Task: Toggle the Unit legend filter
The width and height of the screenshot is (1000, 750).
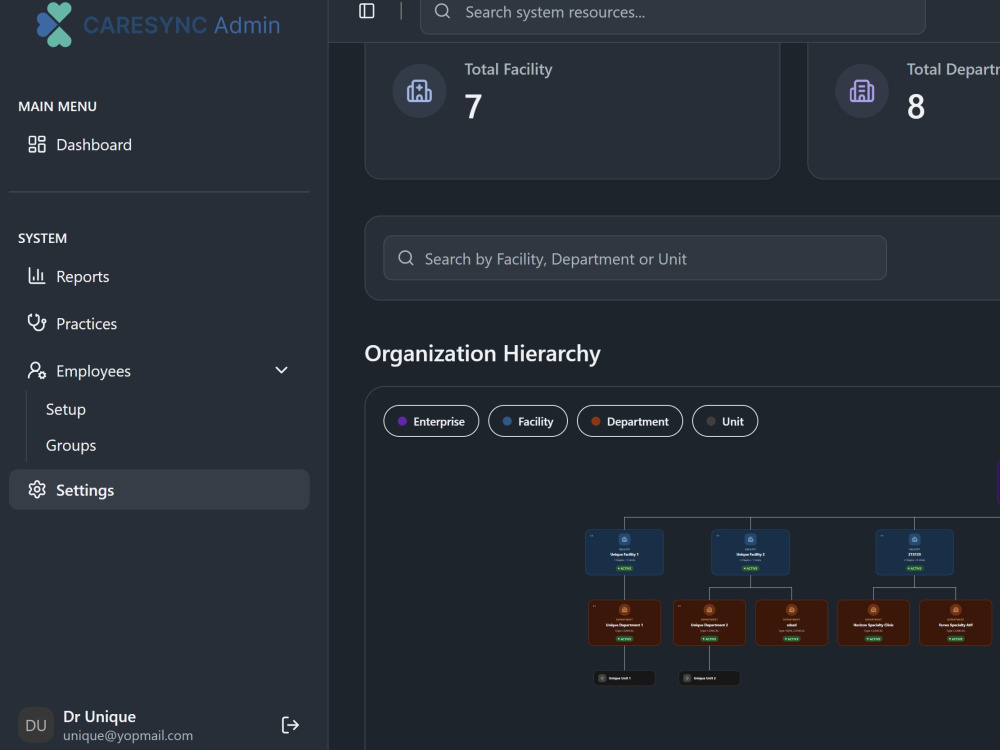Action: [x=725, y=421]
